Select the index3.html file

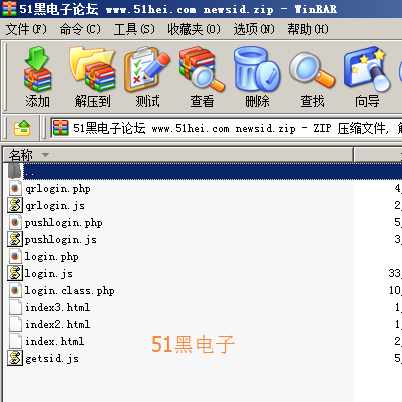point(57,307)
